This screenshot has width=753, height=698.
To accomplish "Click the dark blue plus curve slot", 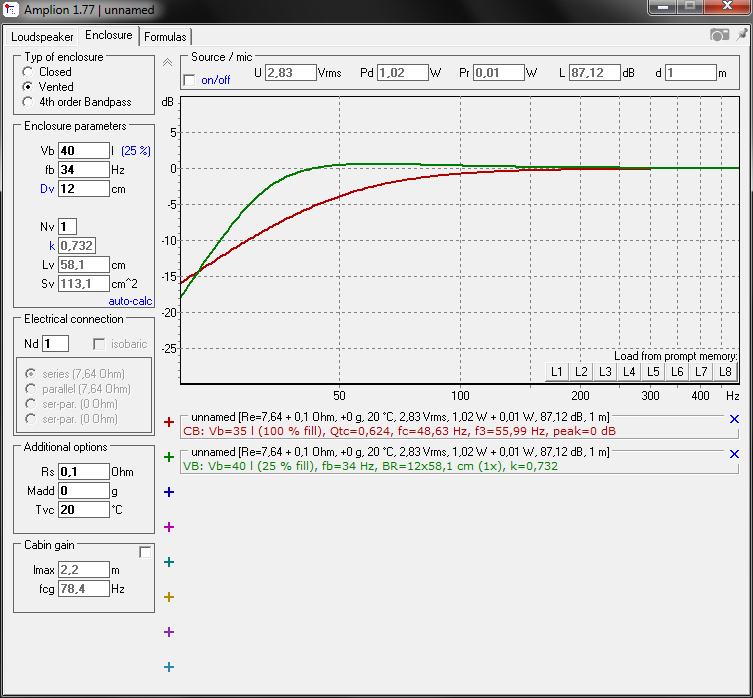I will pos(169,492).
